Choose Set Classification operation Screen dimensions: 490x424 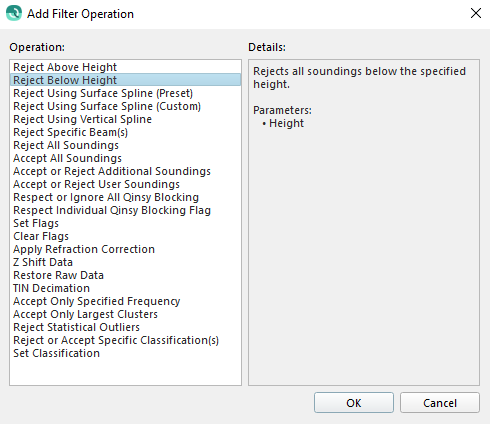pos(125,353)
